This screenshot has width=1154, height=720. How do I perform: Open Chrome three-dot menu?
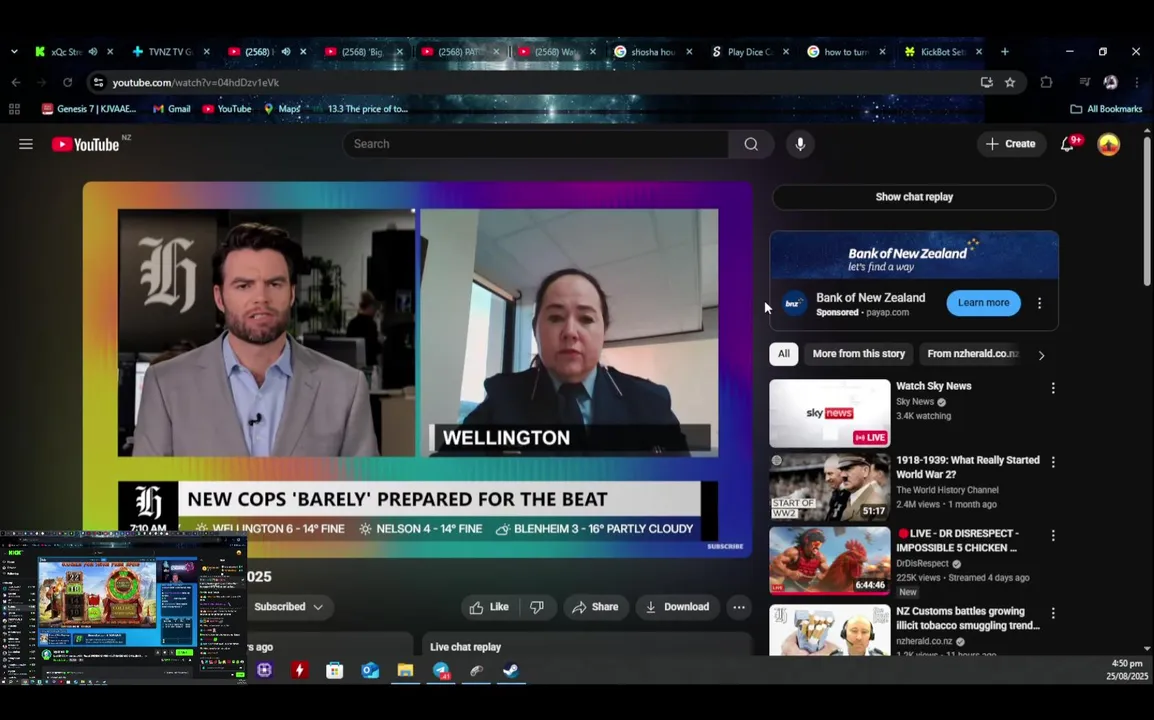[x=1137, y=82]
